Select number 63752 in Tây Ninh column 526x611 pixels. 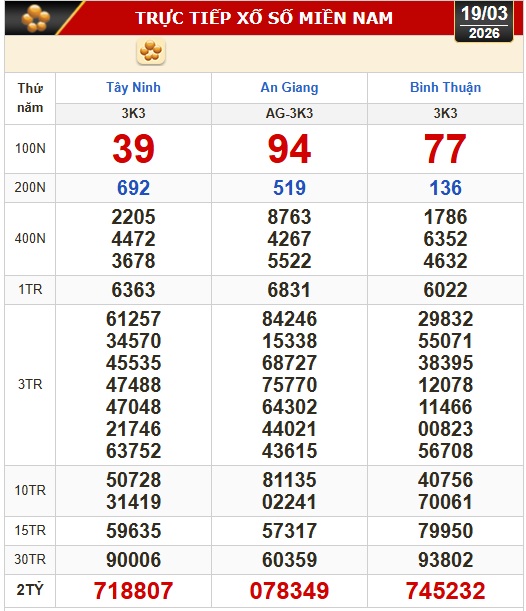[133, 451]
